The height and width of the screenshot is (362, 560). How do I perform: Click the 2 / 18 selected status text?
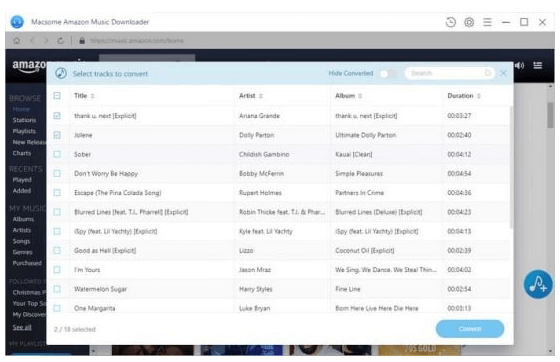pyautogui.click(x=75, y=329)
